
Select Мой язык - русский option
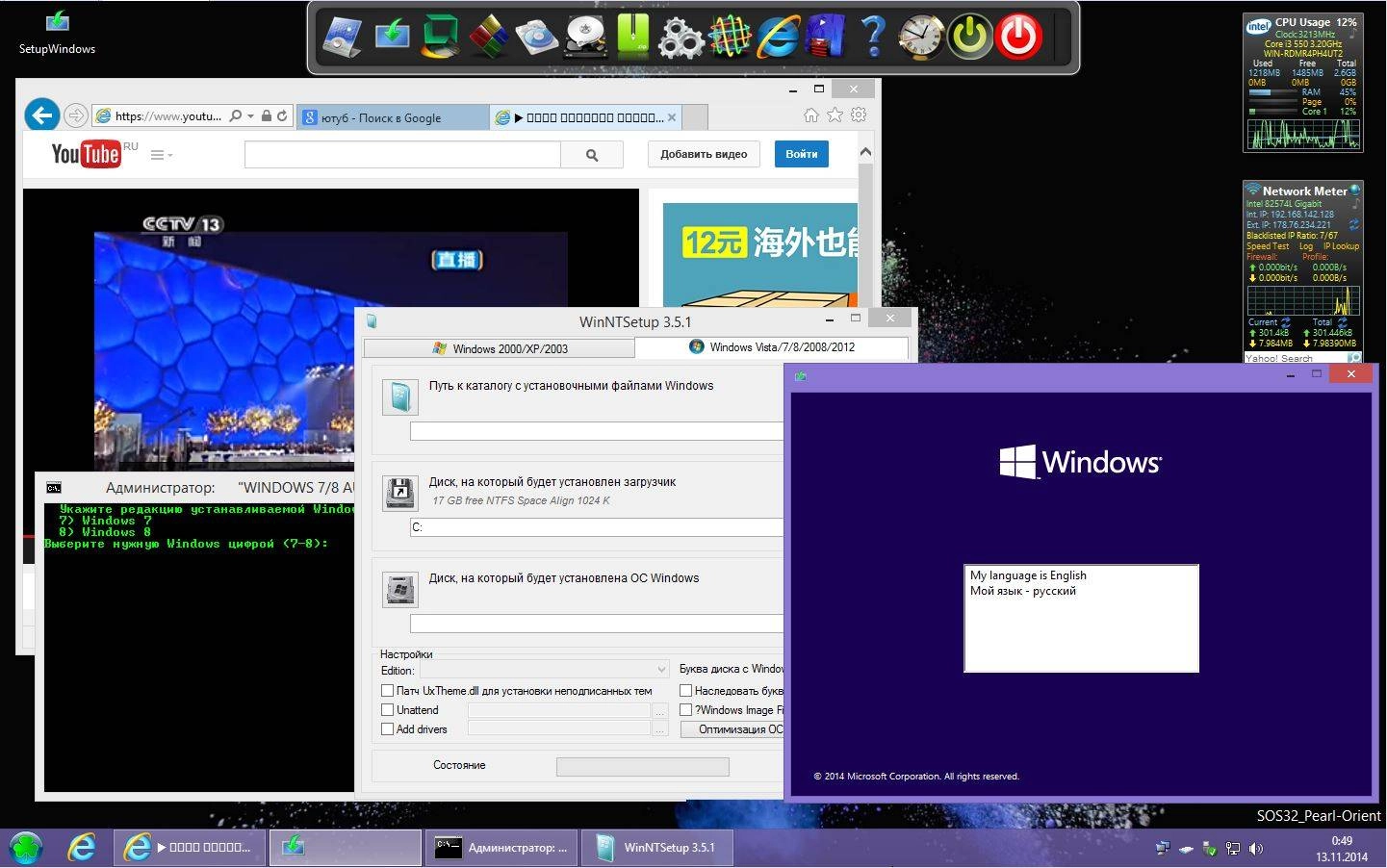pos(1023,591)
